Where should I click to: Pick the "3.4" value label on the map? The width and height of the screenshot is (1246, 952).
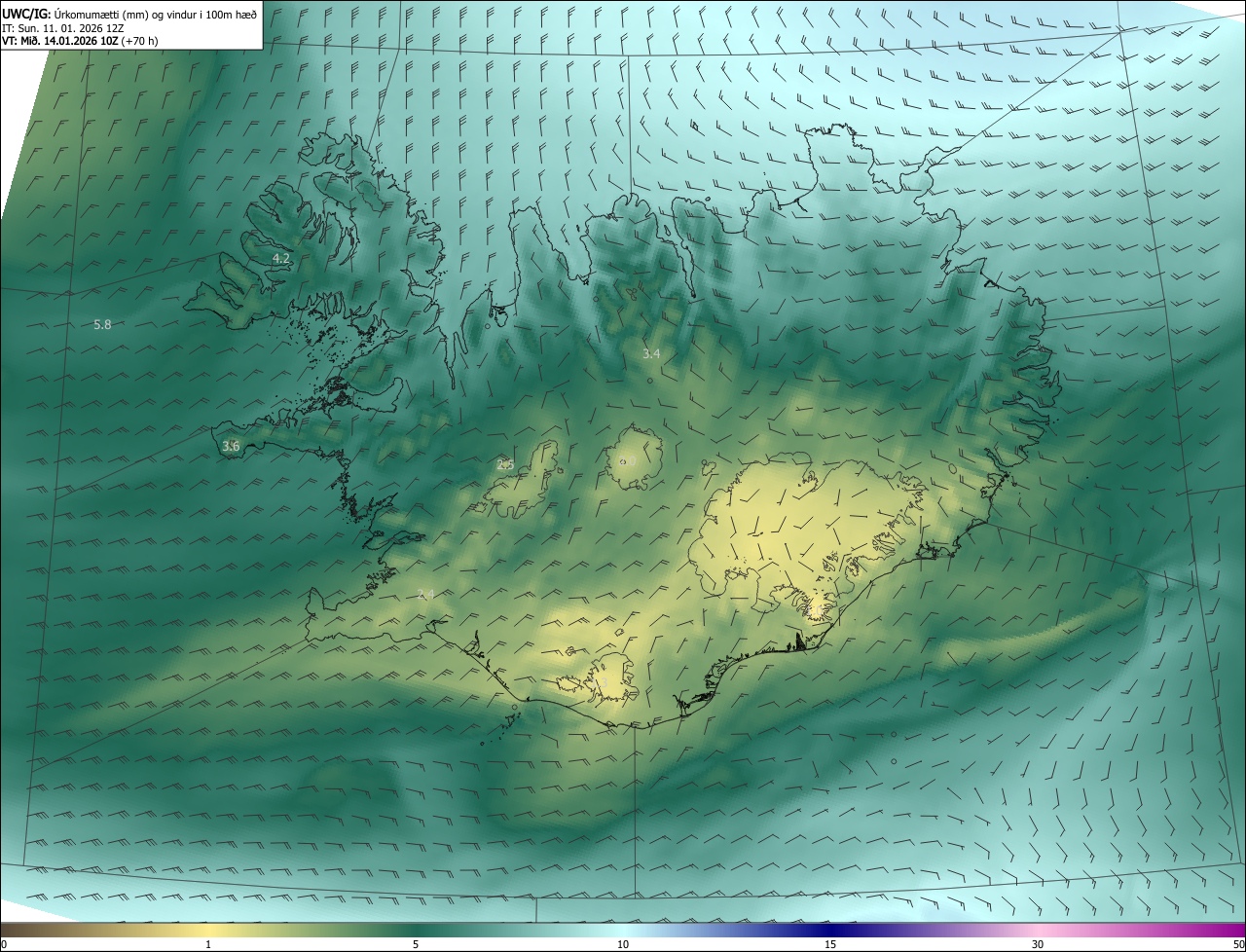point(651,353)
